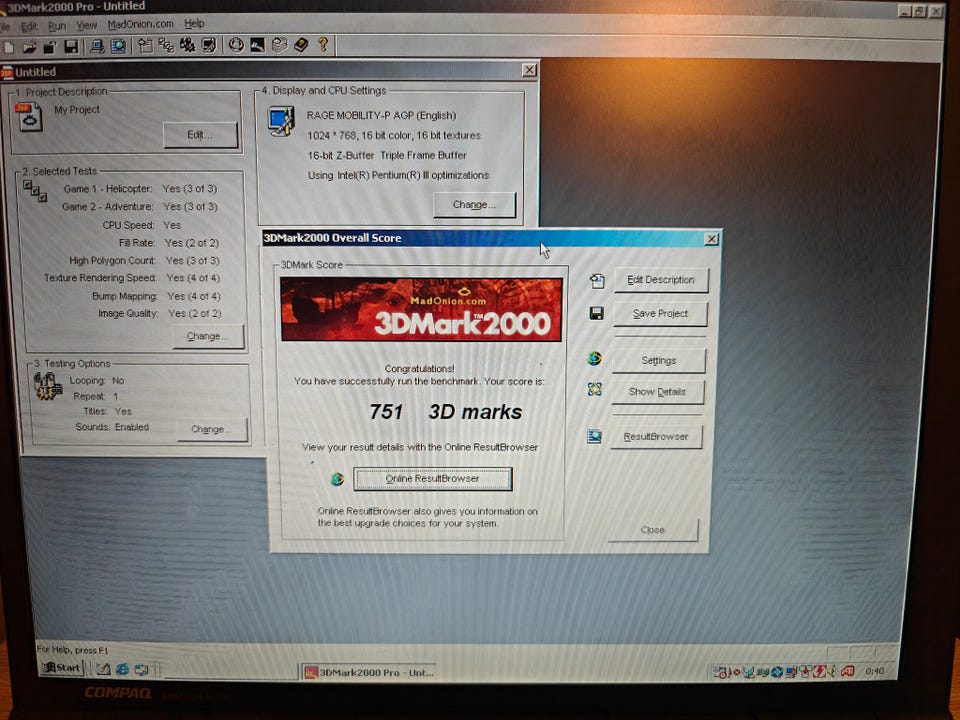
Task: Click the Show Details button
Action: (x=657, y=392)
